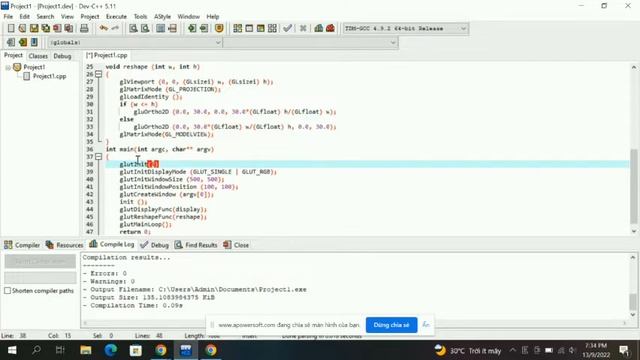Click the Go to Line toolbar icon
Viewport: 640px width, 360px height.
pyautogui.click(x=172, y=28)
